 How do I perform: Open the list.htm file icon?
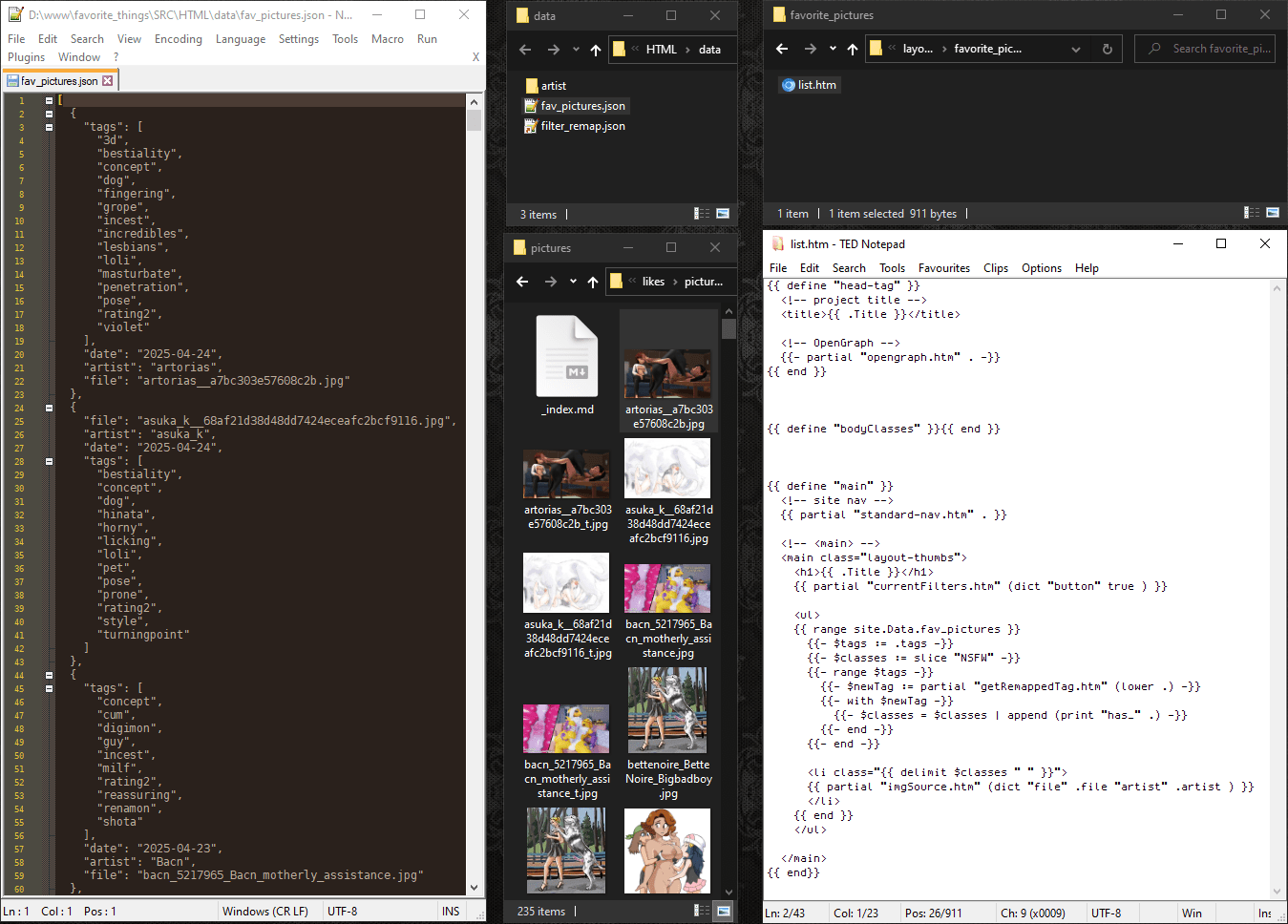point(789,85)
